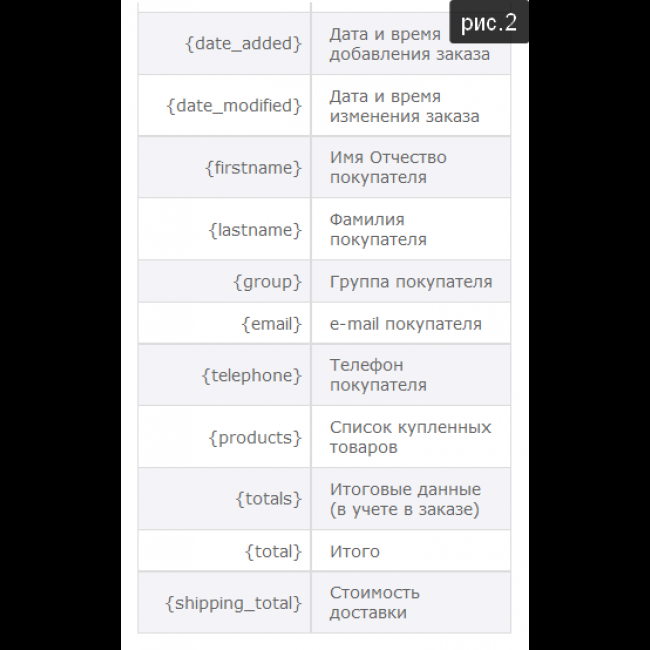This screenshot has height=650, width=650.
Task: Click the {group} variable
Action: [267, 282]
